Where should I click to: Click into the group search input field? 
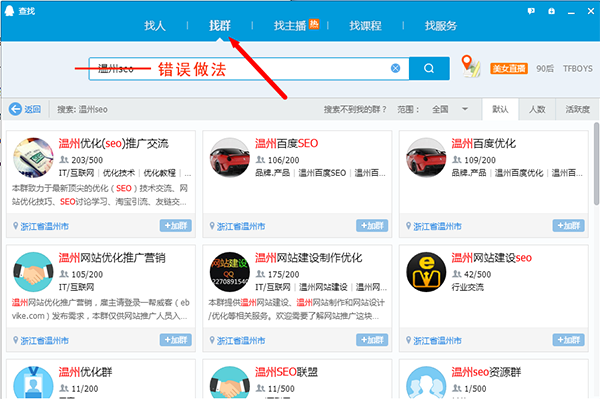click(x=249, y=69)
